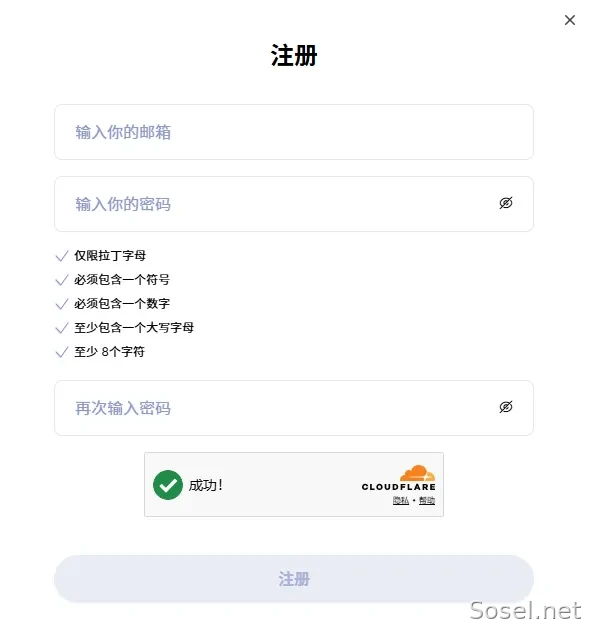Open the Cloudflare 帮助 link
The width and height of the screenshot is (589, 628).
pos(427,500)
